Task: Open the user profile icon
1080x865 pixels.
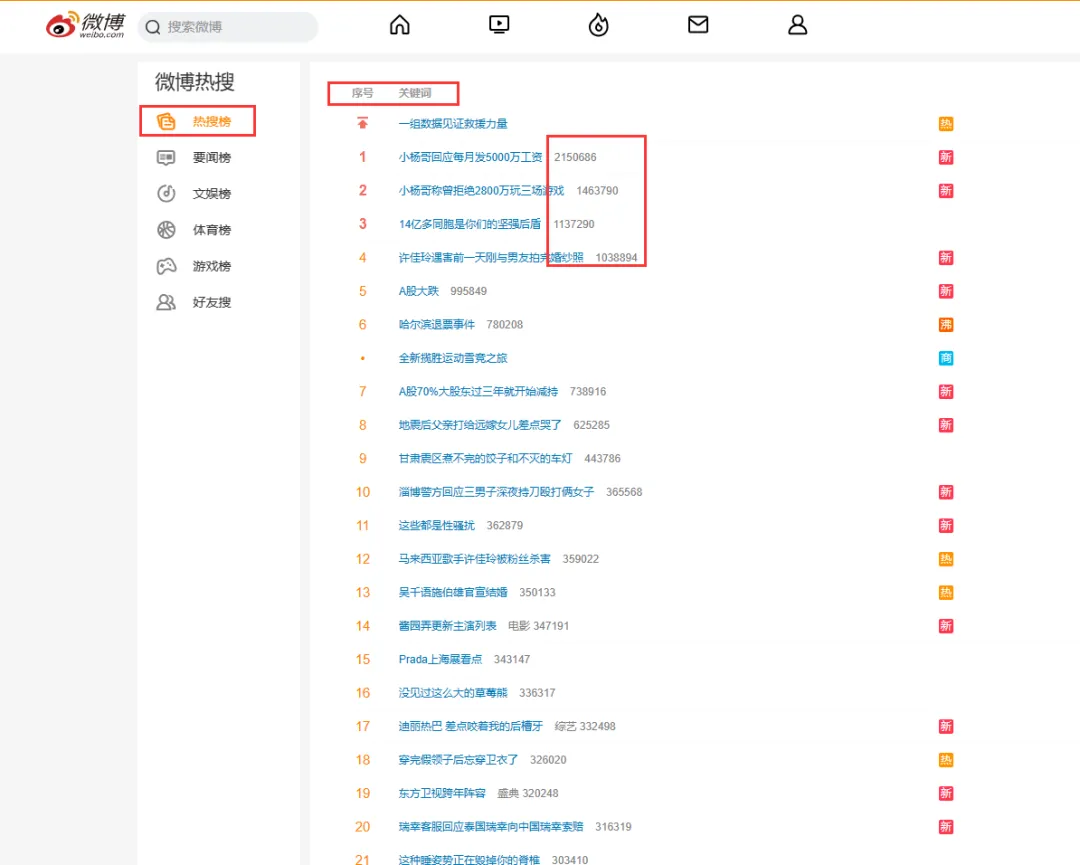Action: [x=798, y=25]
